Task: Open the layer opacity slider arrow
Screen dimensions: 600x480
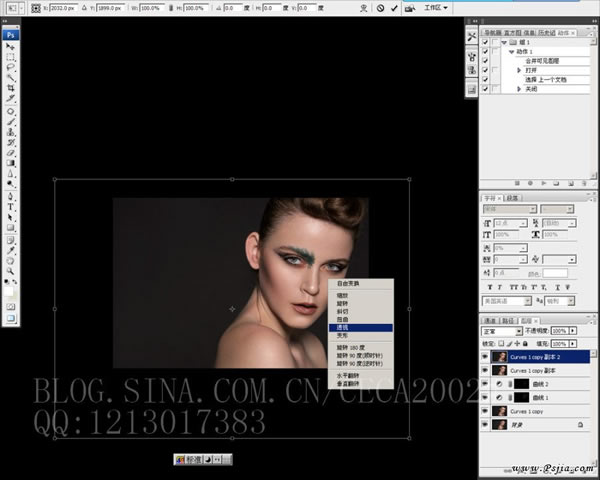Action: click(x=573, y=331)
